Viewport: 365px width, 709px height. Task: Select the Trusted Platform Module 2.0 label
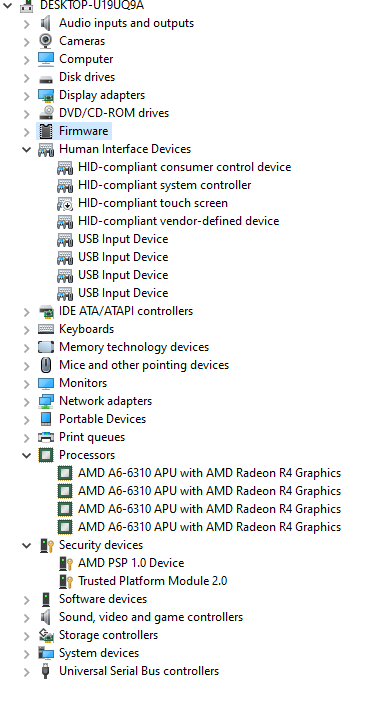152,581
